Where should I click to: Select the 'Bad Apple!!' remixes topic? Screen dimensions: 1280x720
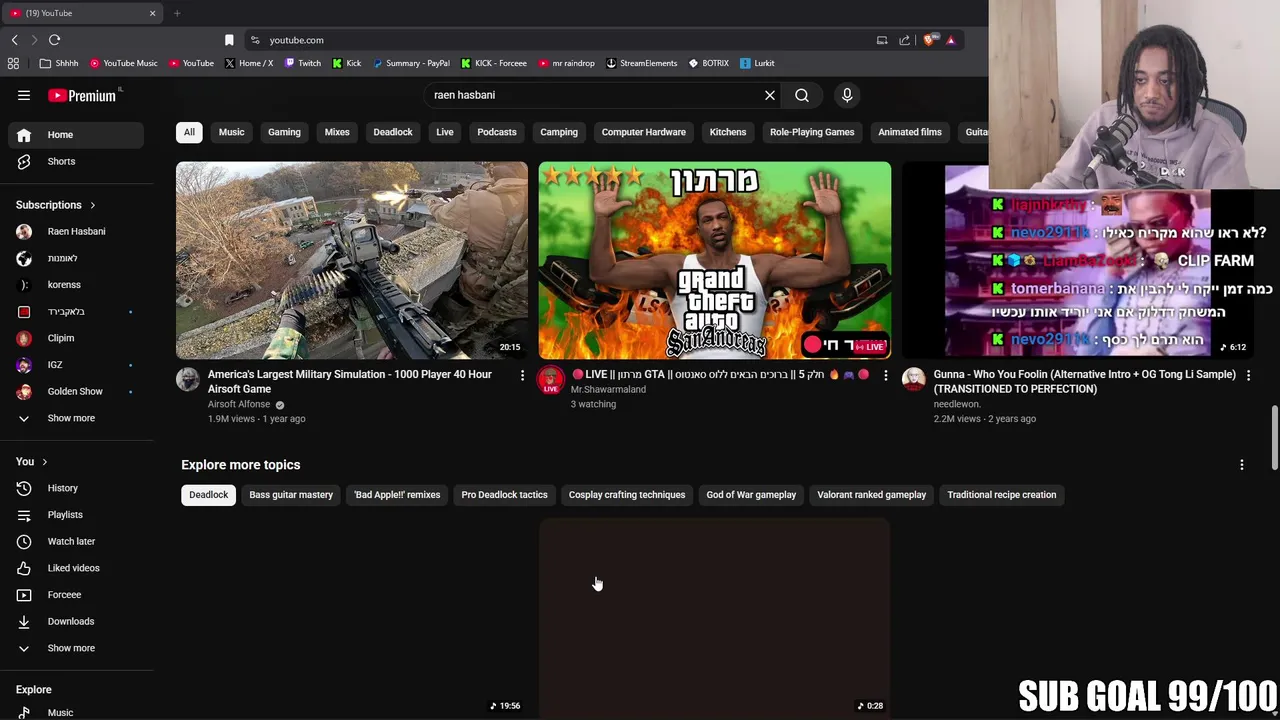pyautogui.click(x=397, y=495)
